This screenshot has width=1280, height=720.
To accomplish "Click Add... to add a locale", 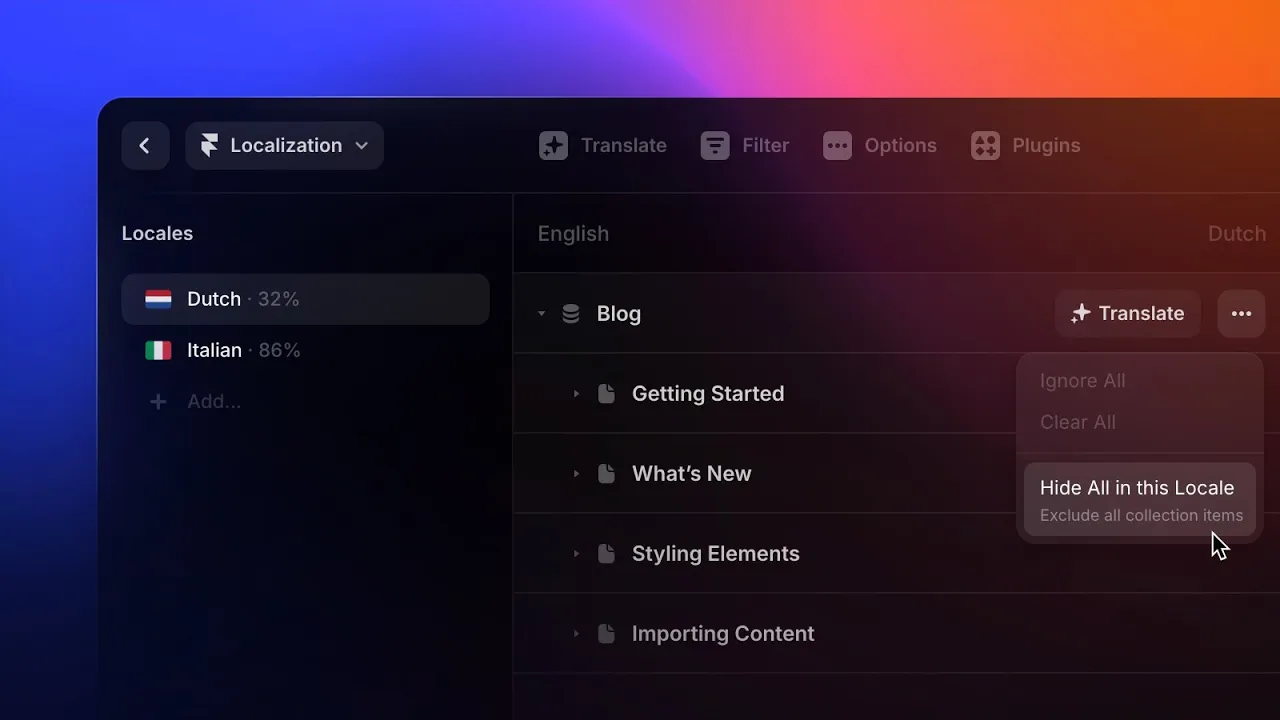I will 214,401.
